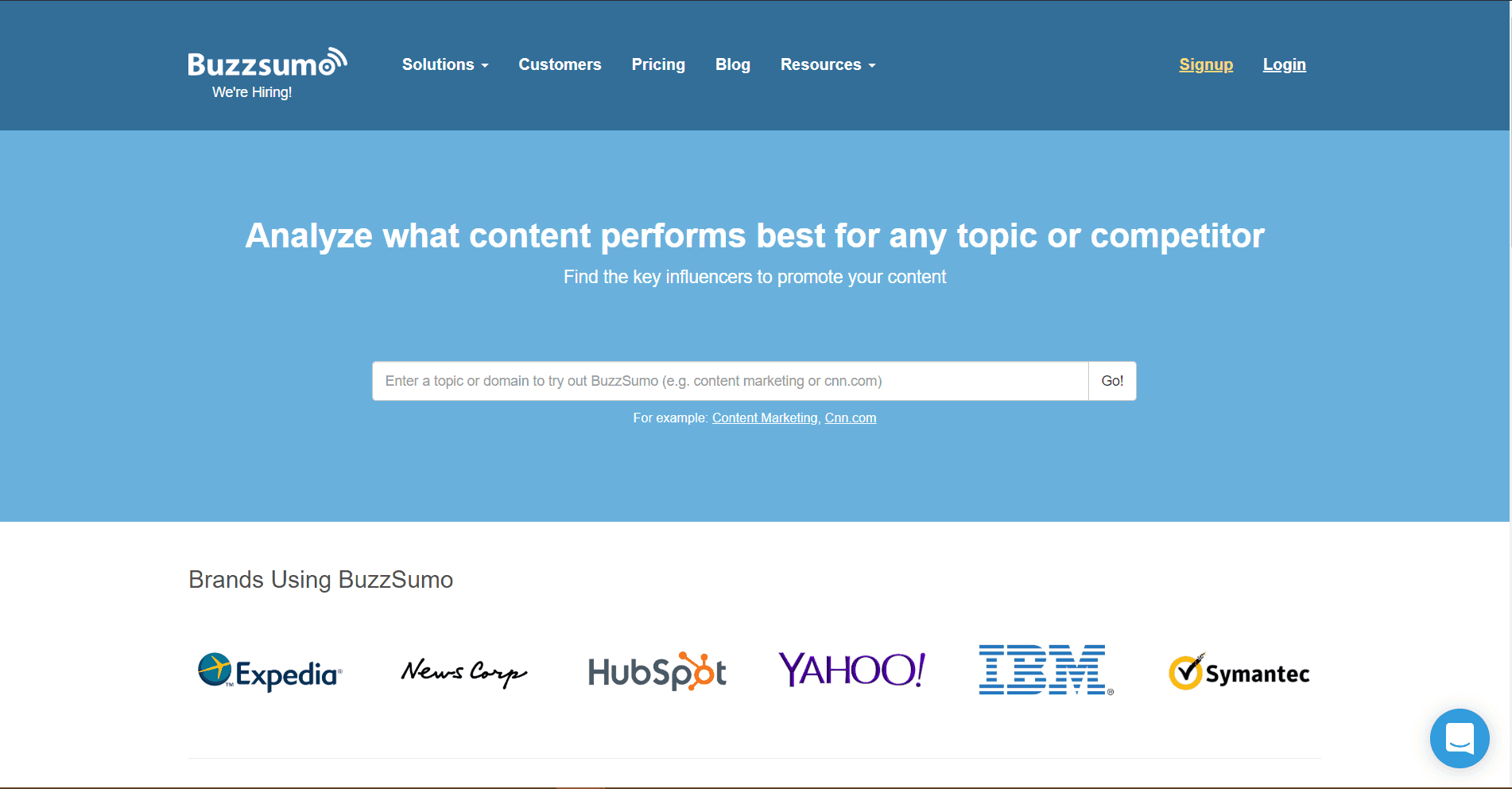Click the 'For example:' label text

tap(670, 418)
